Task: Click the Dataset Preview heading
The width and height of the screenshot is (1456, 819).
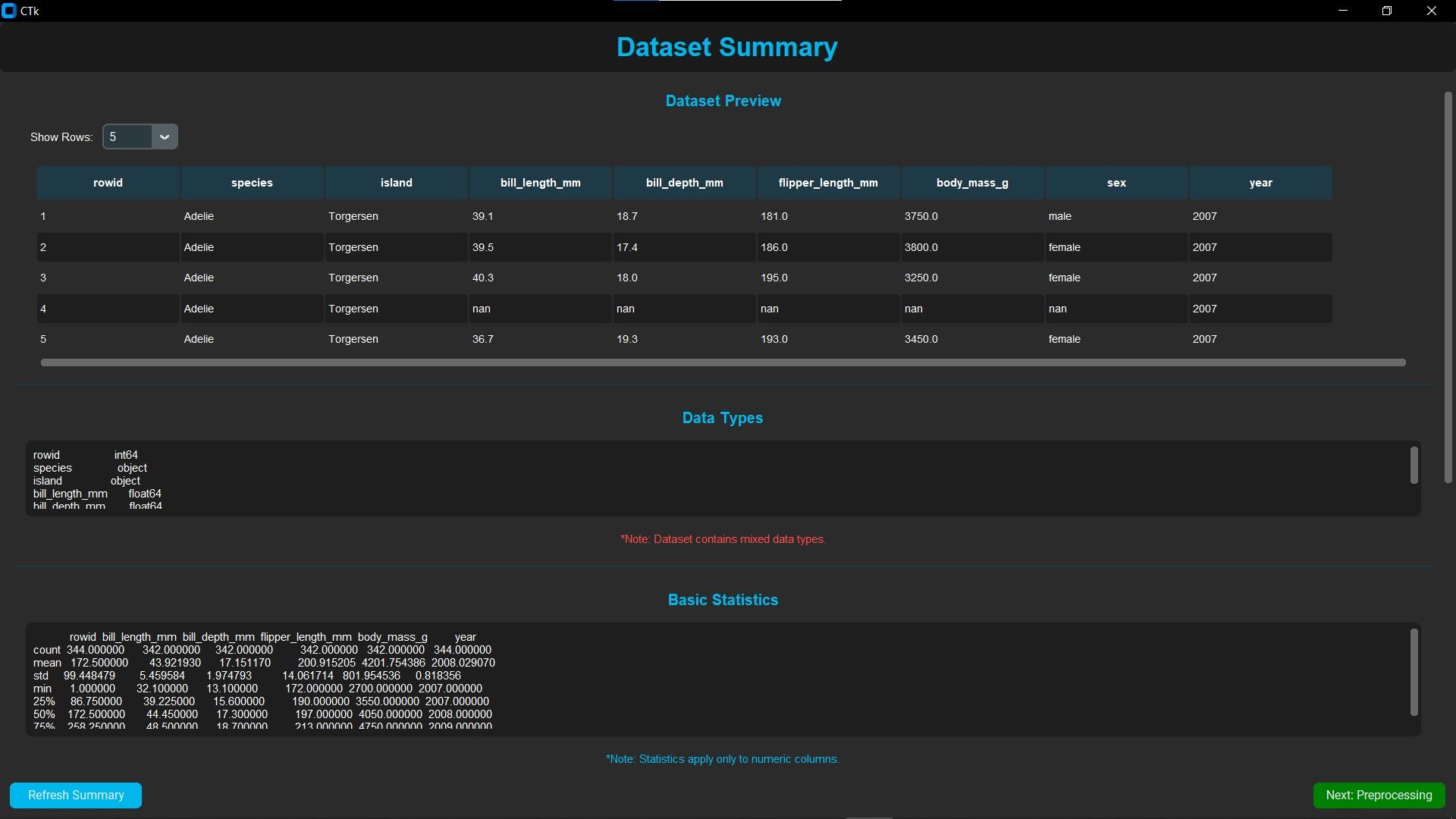Action: pyautogui.click(x=723, y=101)
